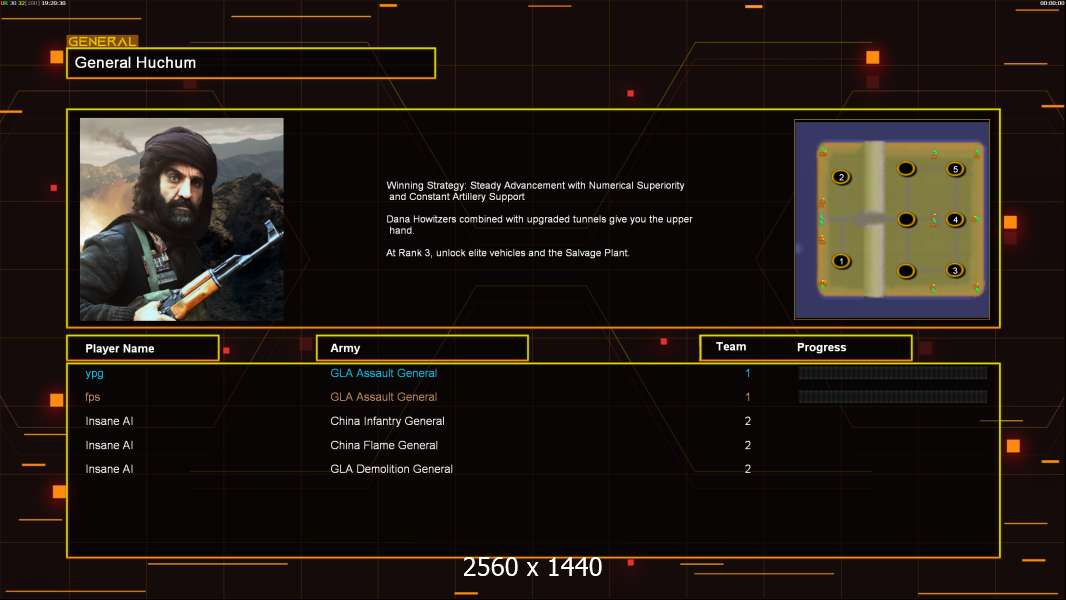The height and width of the screenshot is (600, 1066).
Task: Select Insane AI in GLA Demolition General row
Action: point(109,469)
